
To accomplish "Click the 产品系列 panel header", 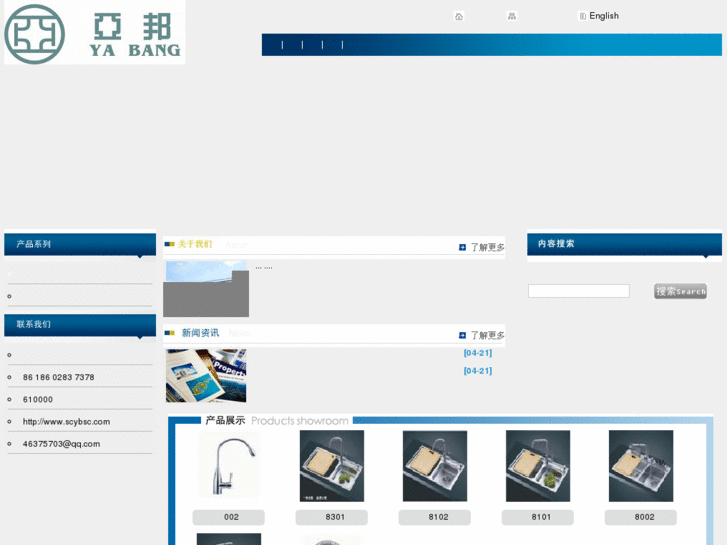I will [80, 244].
